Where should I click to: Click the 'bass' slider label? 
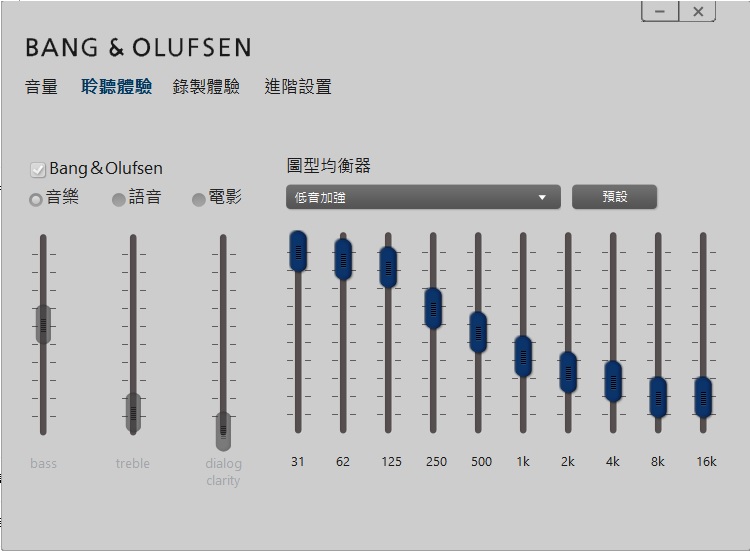44,463
